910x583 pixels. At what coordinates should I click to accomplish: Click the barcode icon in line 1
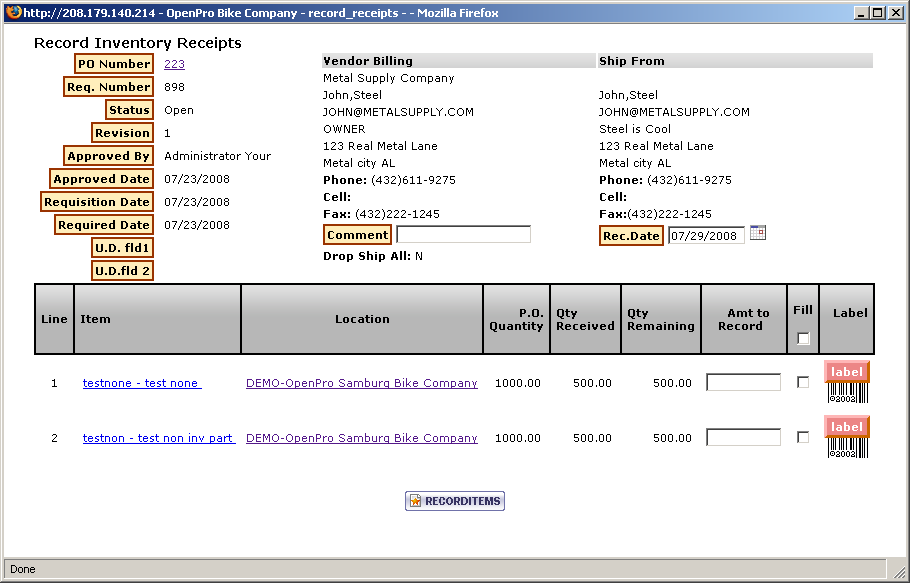click(x=847, y=393)
